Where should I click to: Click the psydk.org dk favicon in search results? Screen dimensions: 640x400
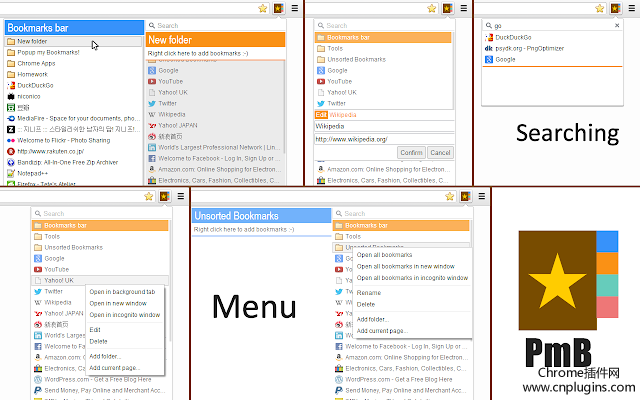[x=489, y=48]
